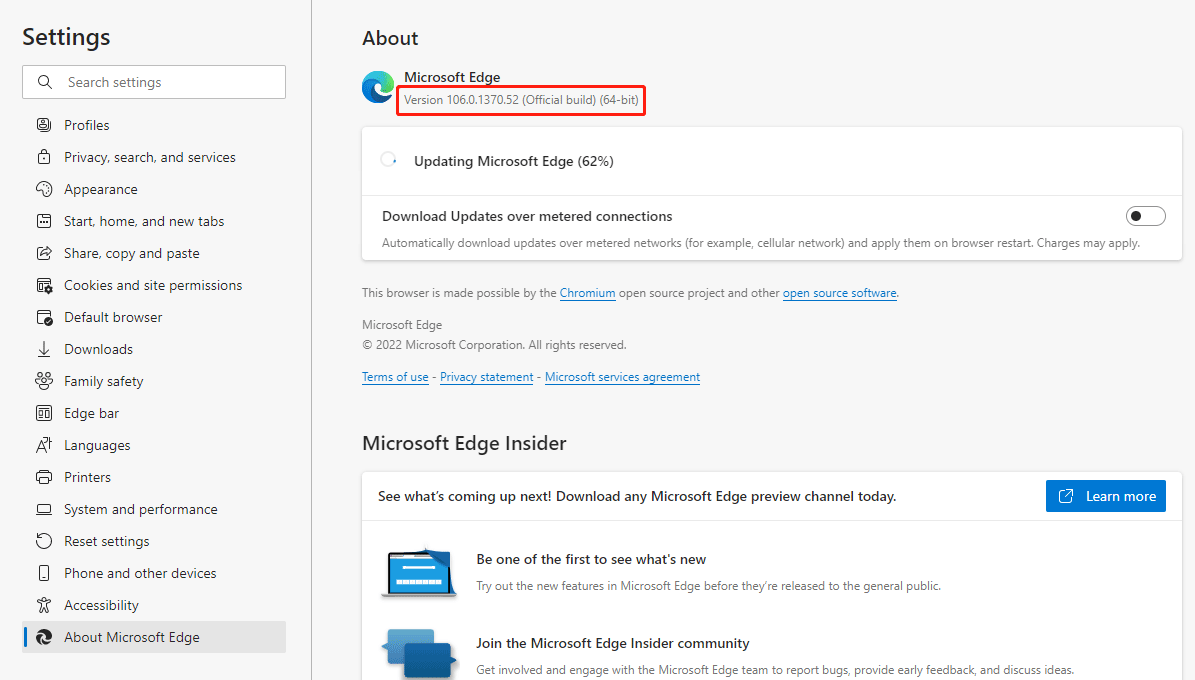This screenshot has height=680, width=1195.
Task: Open the Chromium project link
Action: [587, 292]
